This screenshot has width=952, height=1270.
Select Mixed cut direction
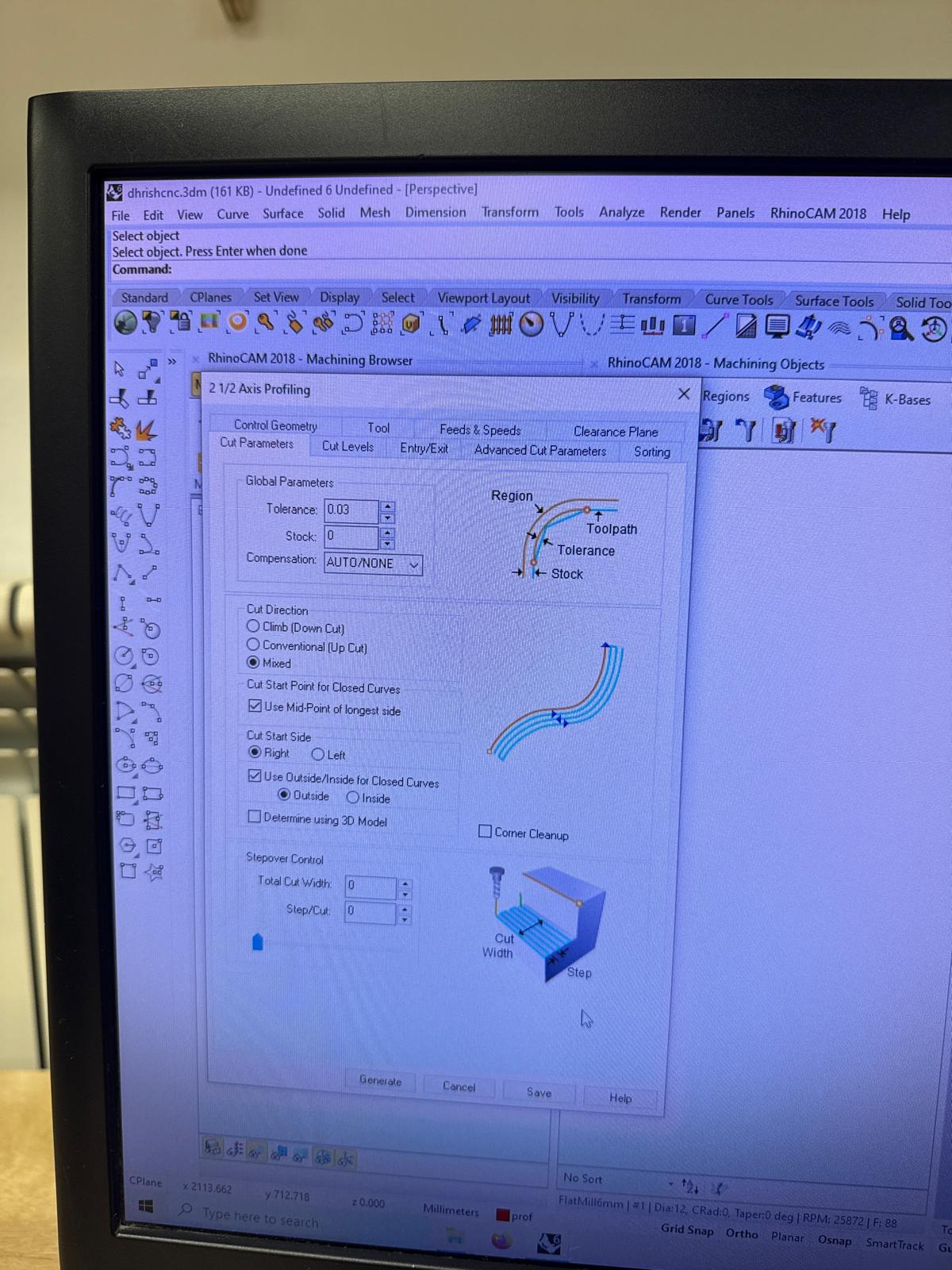click(253, 662)
